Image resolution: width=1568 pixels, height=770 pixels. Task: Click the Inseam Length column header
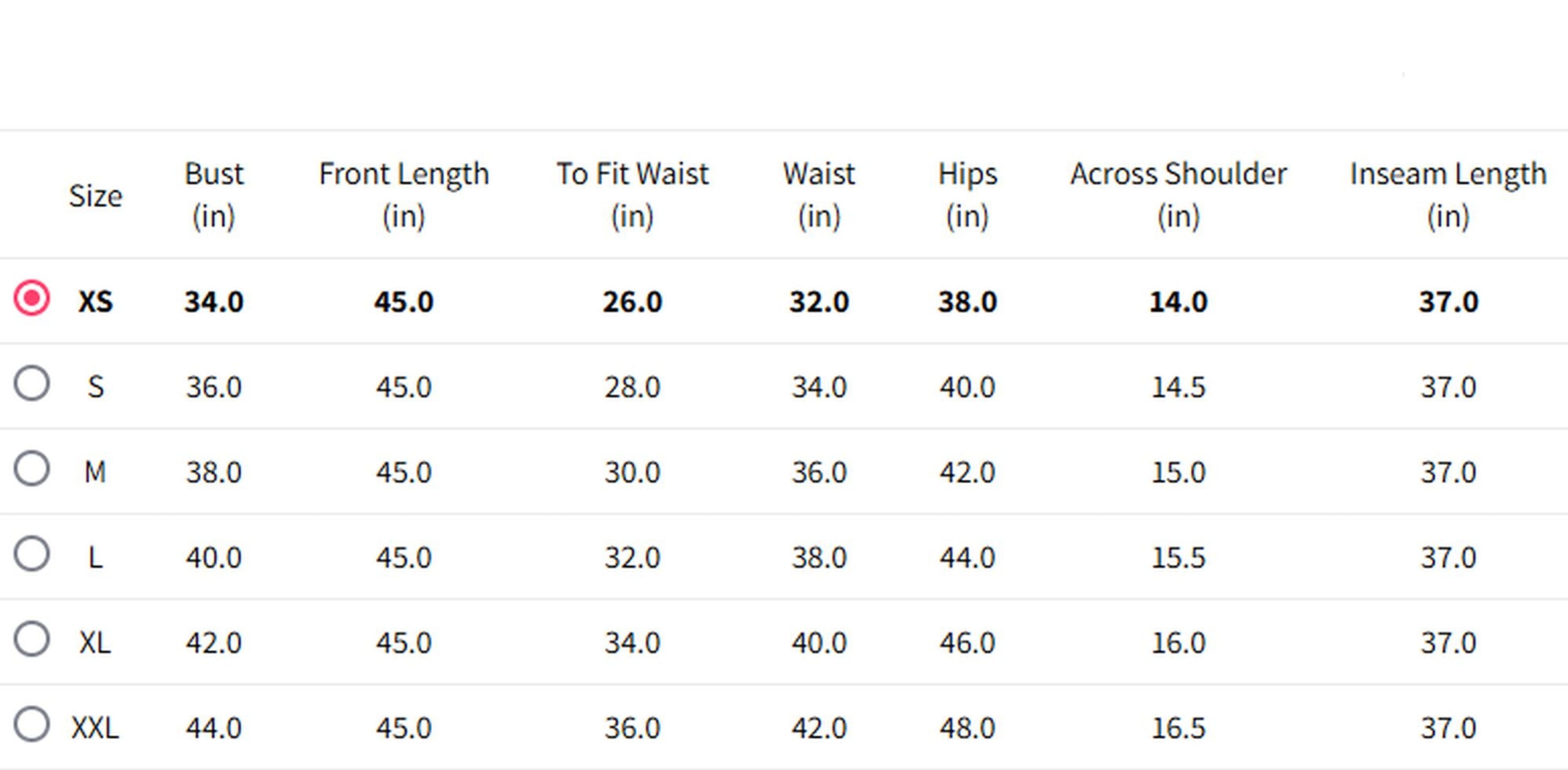pos(1448,195)
